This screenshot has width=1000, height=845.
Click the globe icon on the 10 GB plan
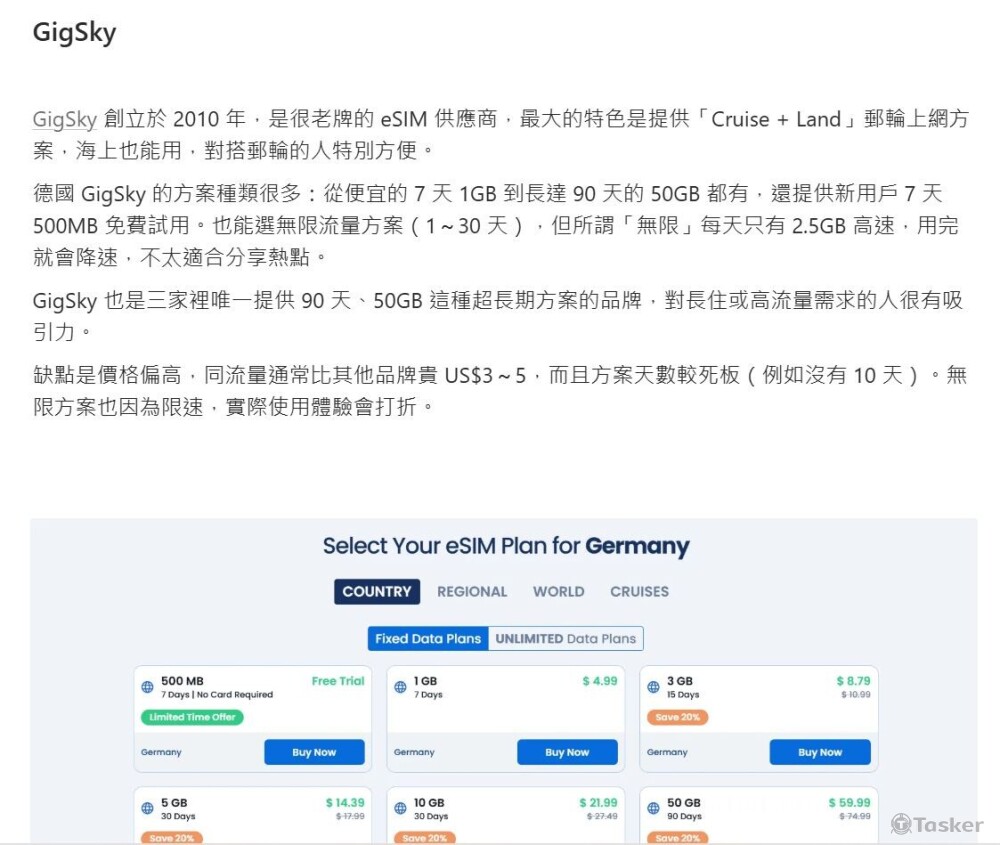pos(399,808)
